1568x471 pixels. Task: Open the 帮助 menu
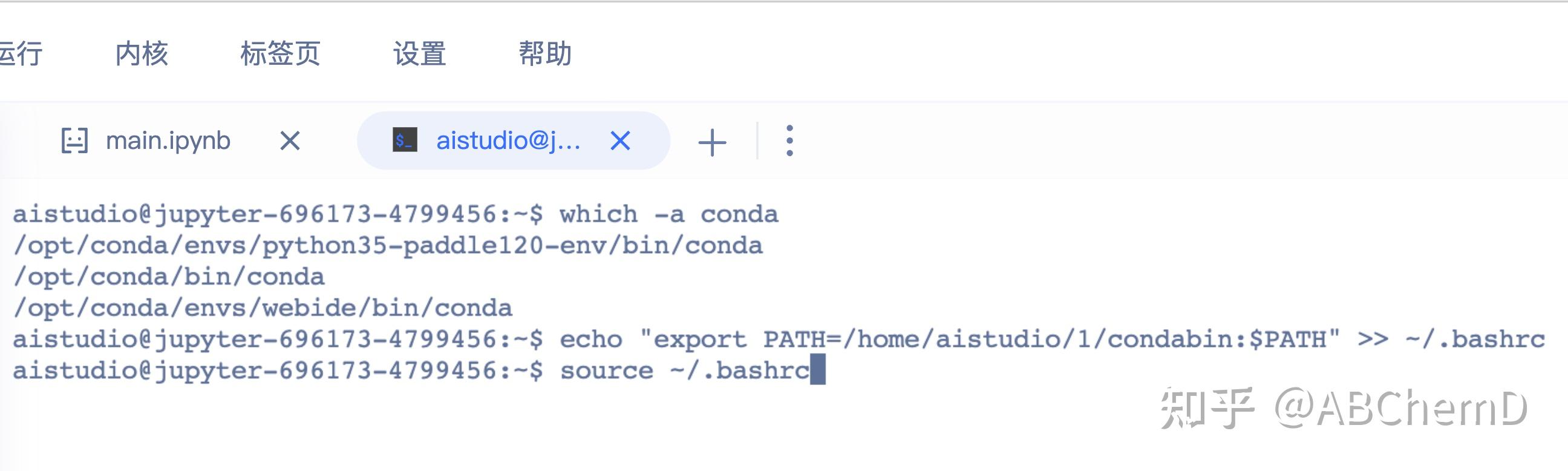[x=546, y=54]
